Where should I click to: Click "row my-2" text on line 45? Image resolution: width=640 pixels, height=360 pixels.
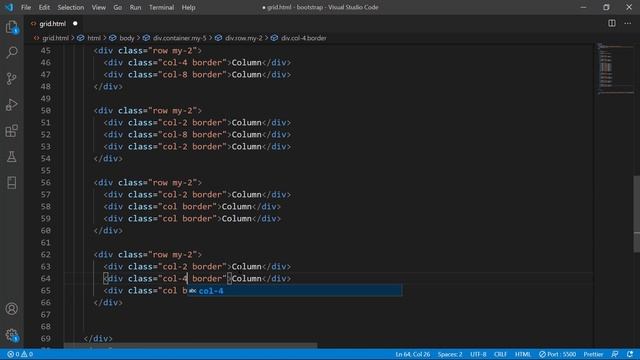[173, 51]
